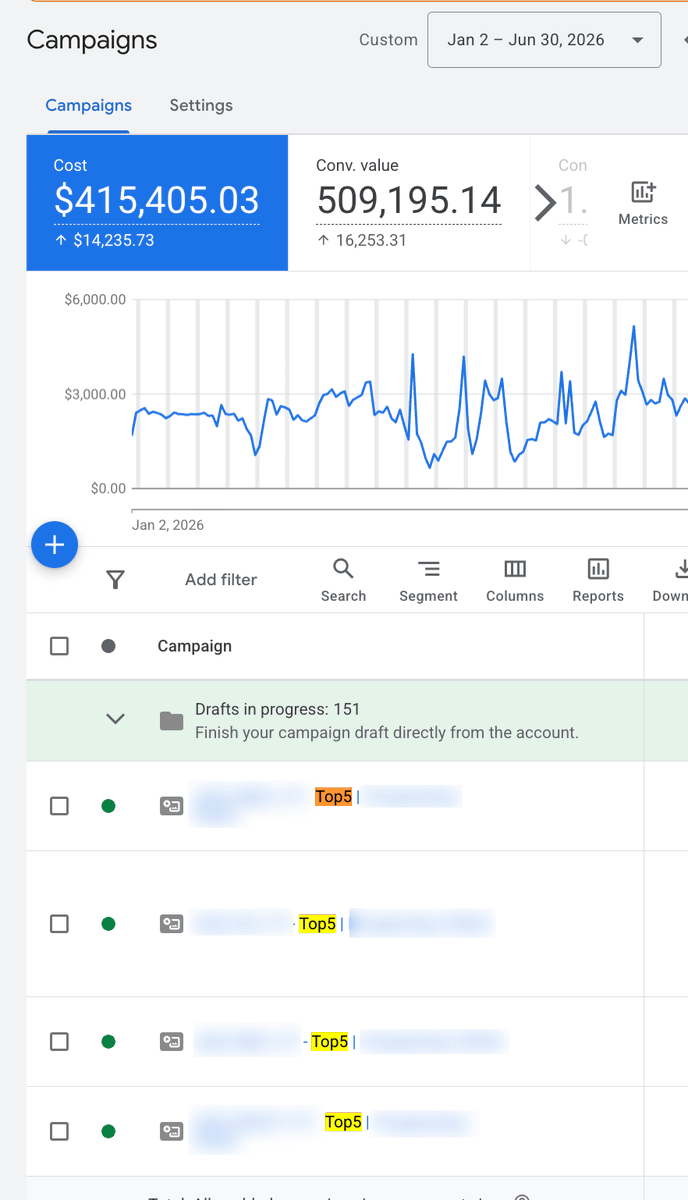Viewport: 688px width, 1200px height.
Task: Click the 16,253.31 conv. value change text
Action: pos(369,240)
